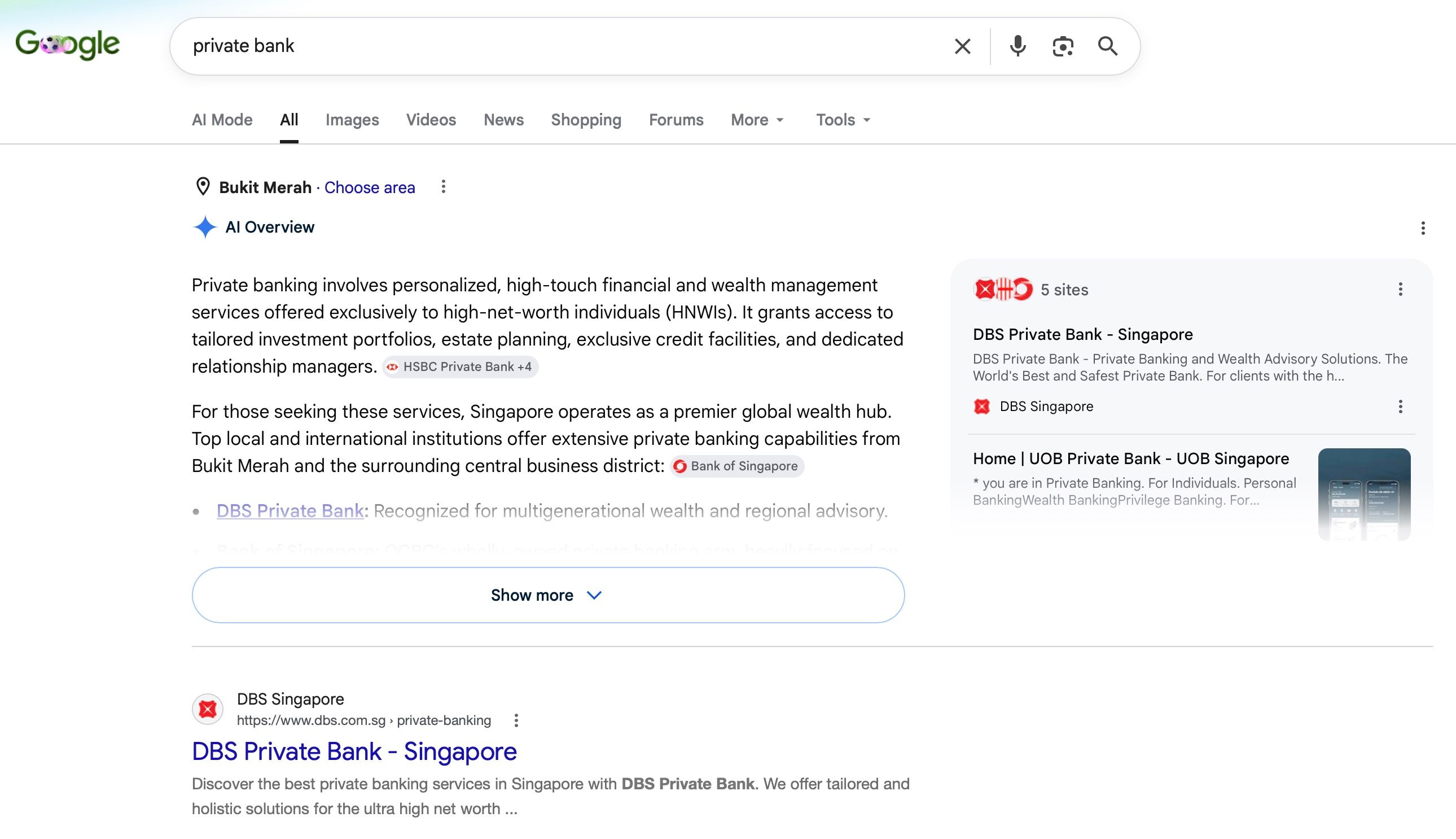Open the DBS Private Bank link in AI Overview
This screenshot has height=839, width=1456.
tap(290, 510)
